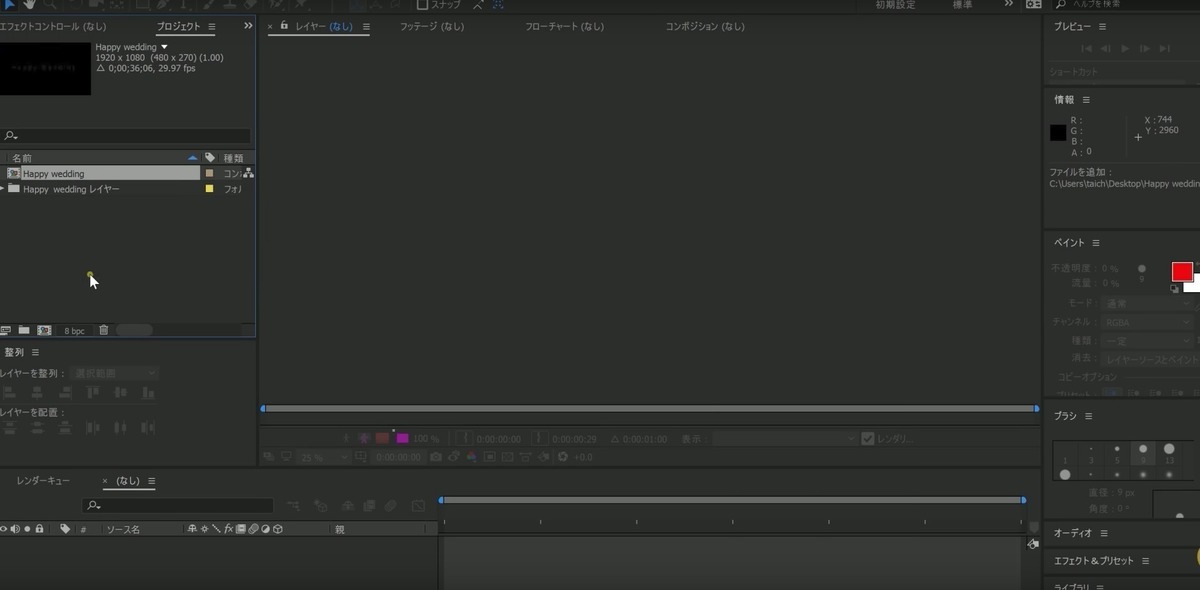This screenshot has width=1200, height=590.
Task: Click the trash icon in the Project panel
Action: (x=103, y=329)
